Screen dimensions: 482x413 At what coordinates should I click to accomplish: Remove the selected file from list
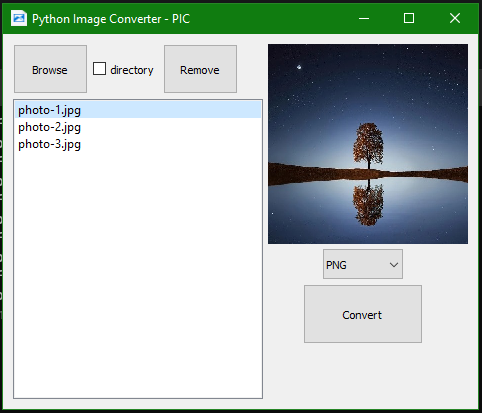(x=200, y=69)
